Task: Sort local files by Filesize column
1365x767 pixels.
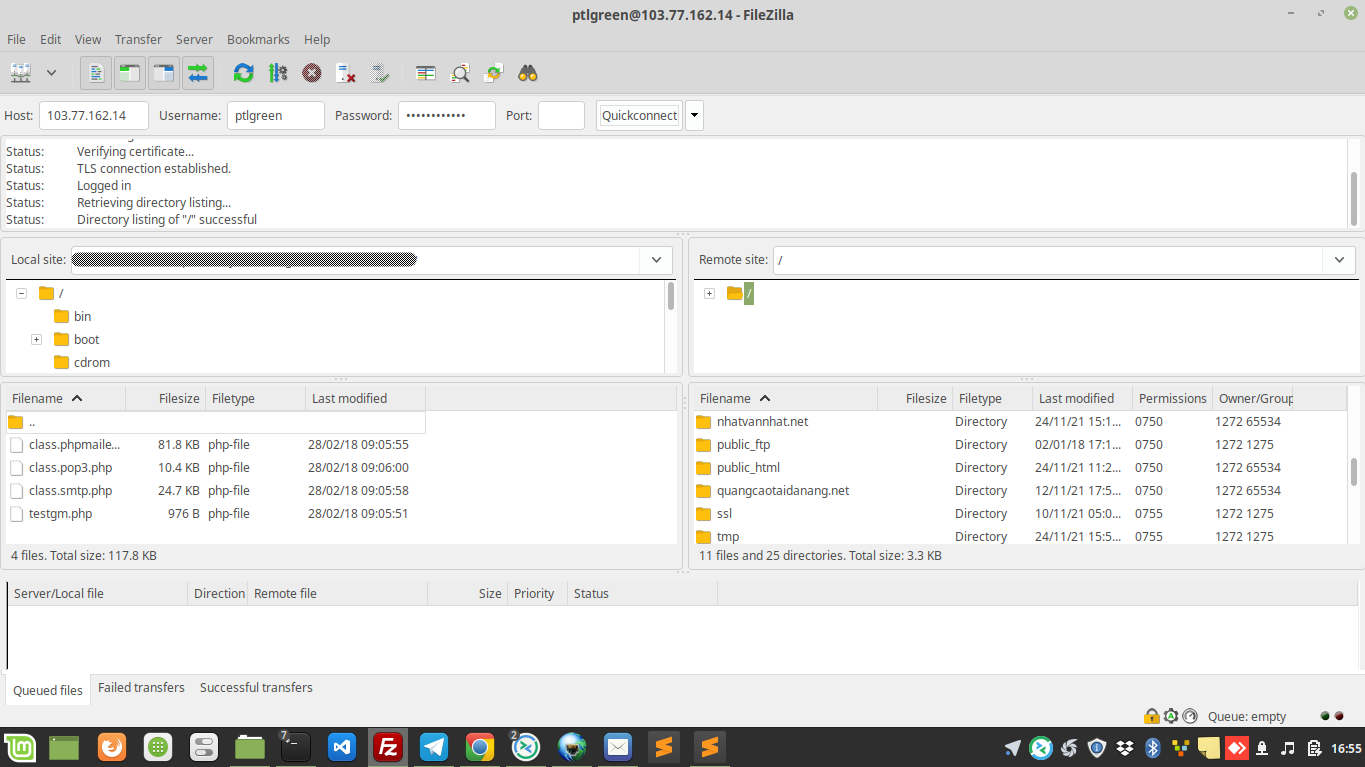Action: click(166, 398)
